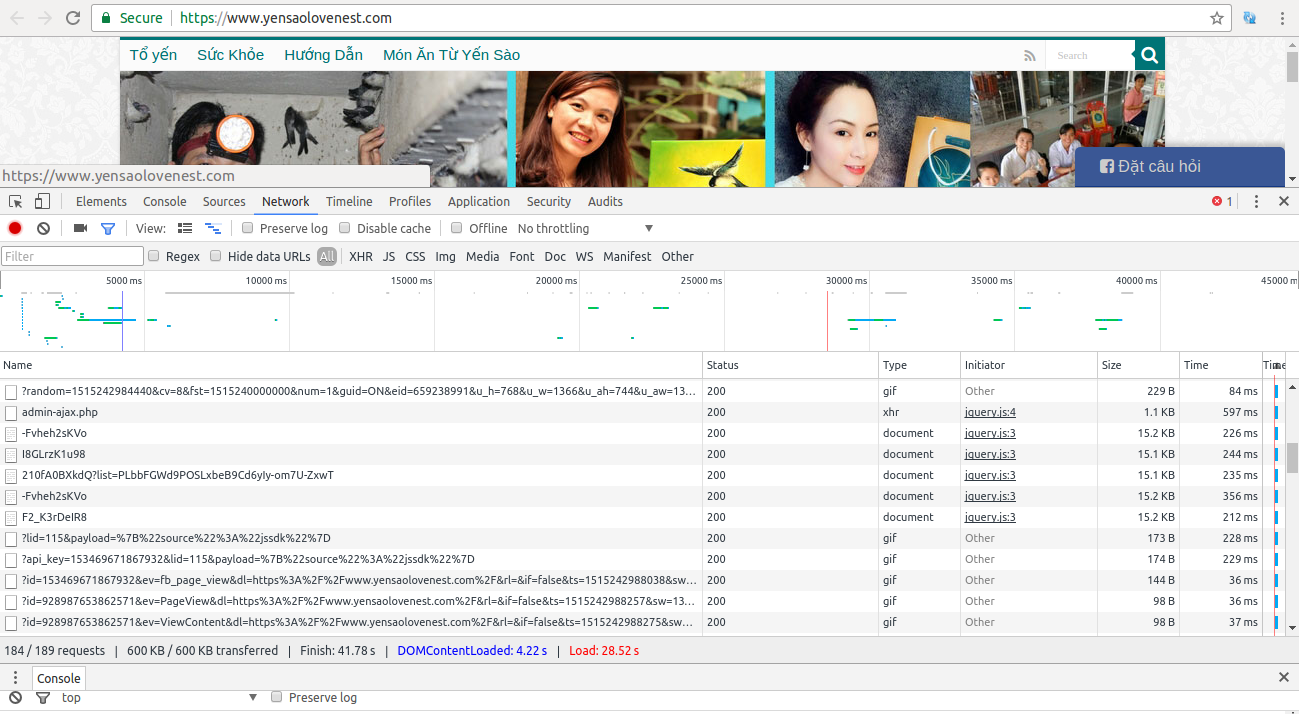Open the Timeline tab
1299x714 pixels.
coord(349,201)
